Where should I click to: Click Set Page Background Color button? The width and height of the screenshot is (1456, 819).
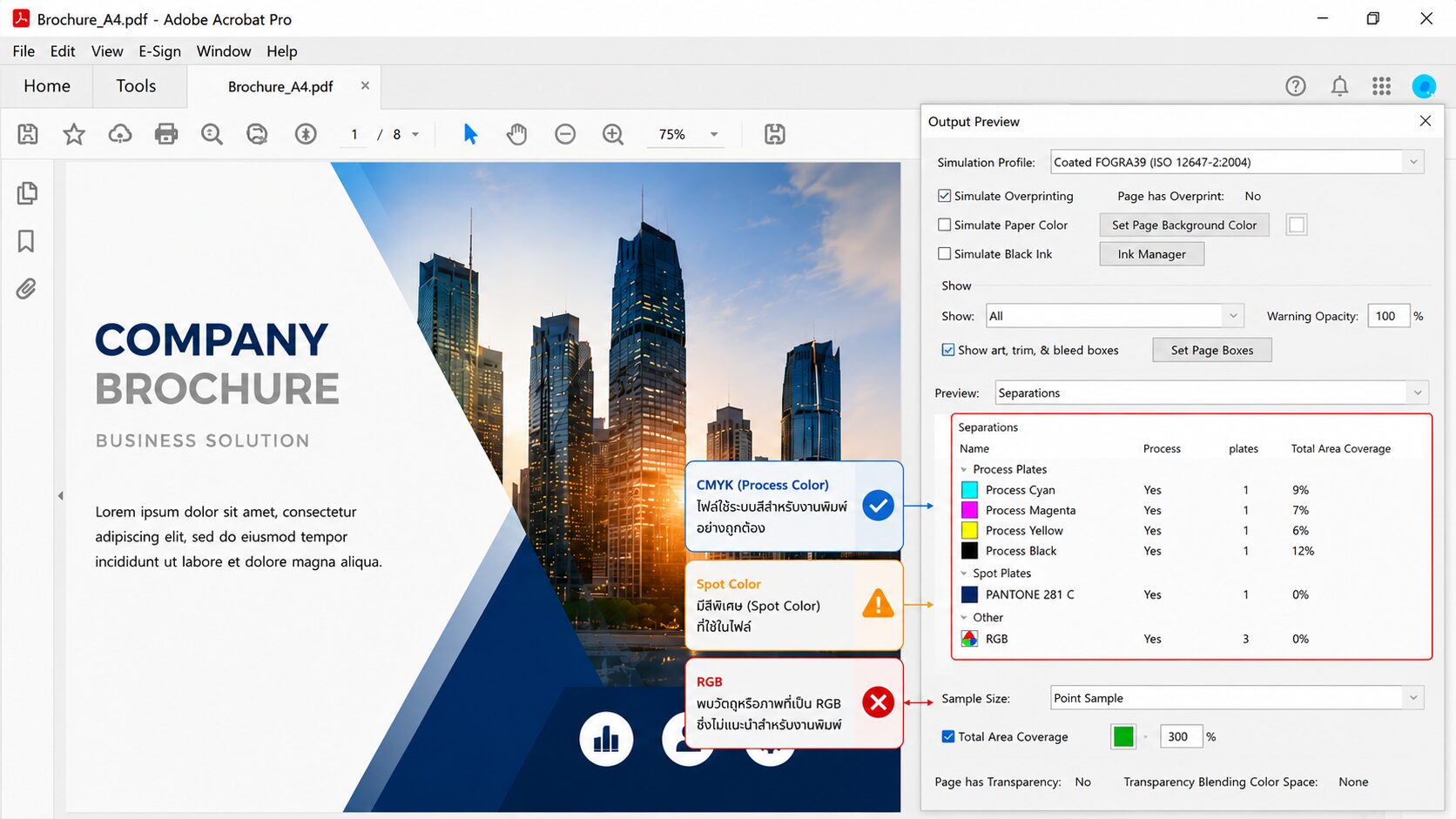(1184, 225)
